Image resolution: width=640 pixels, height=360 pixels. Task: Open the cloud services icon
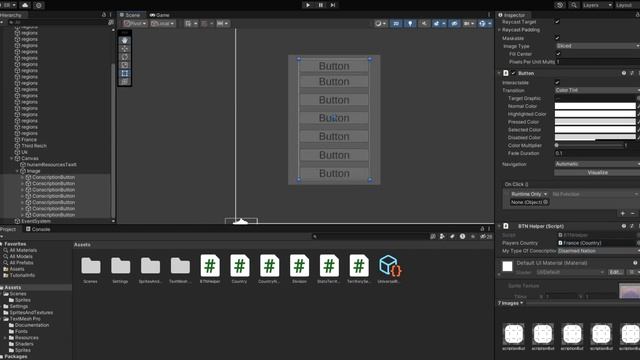coord(25,5)
